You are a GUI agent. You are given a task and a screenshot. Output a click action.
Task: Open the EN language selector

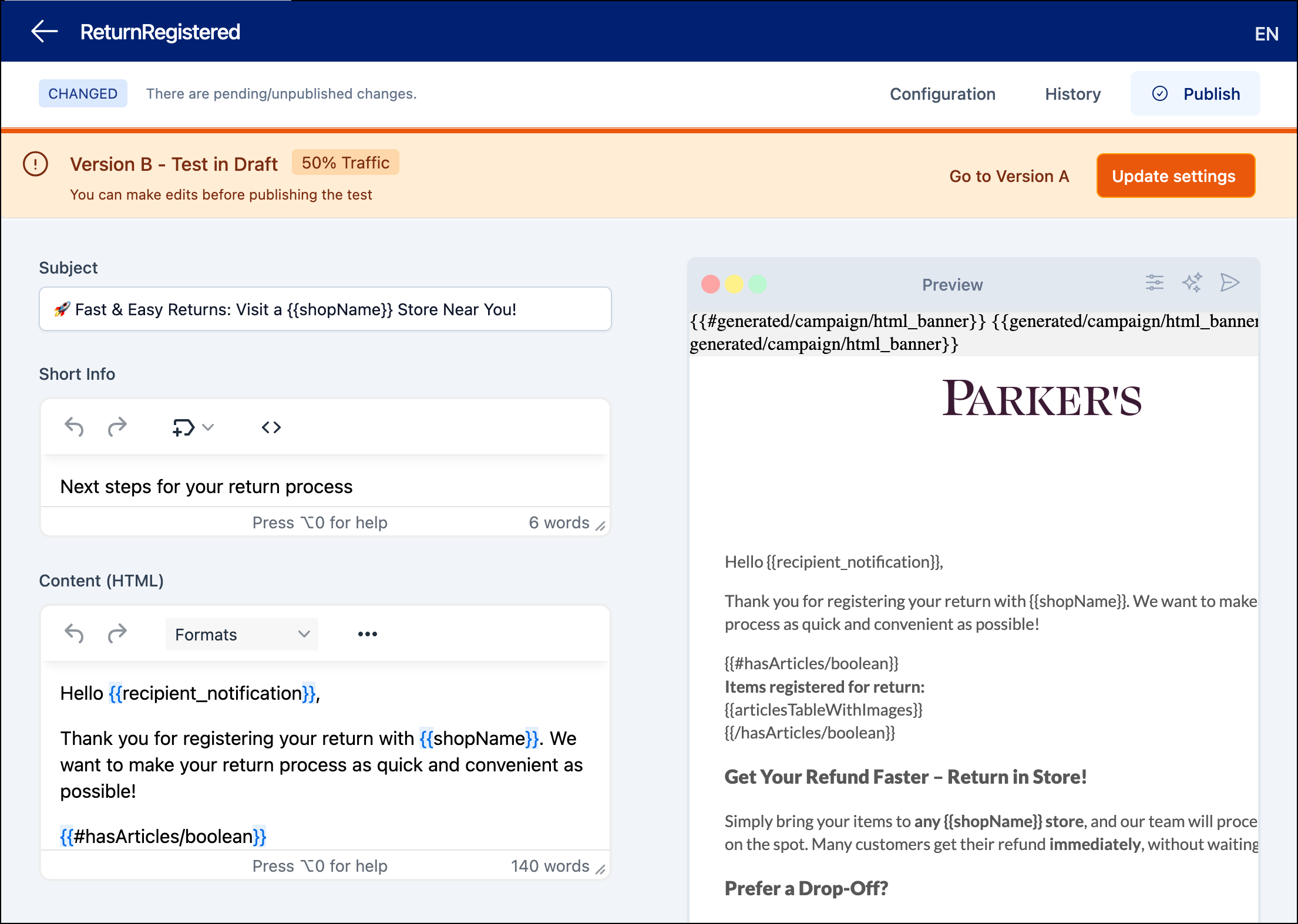point(1266,33)
